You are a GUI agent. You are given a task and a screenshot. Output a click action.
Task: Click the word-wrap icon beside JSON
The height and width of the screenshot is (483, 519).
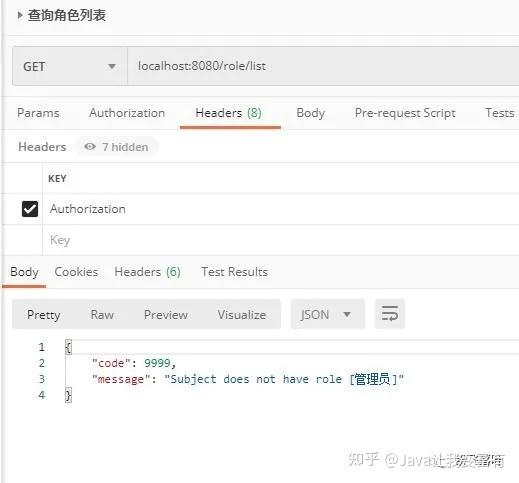(390, 314)
